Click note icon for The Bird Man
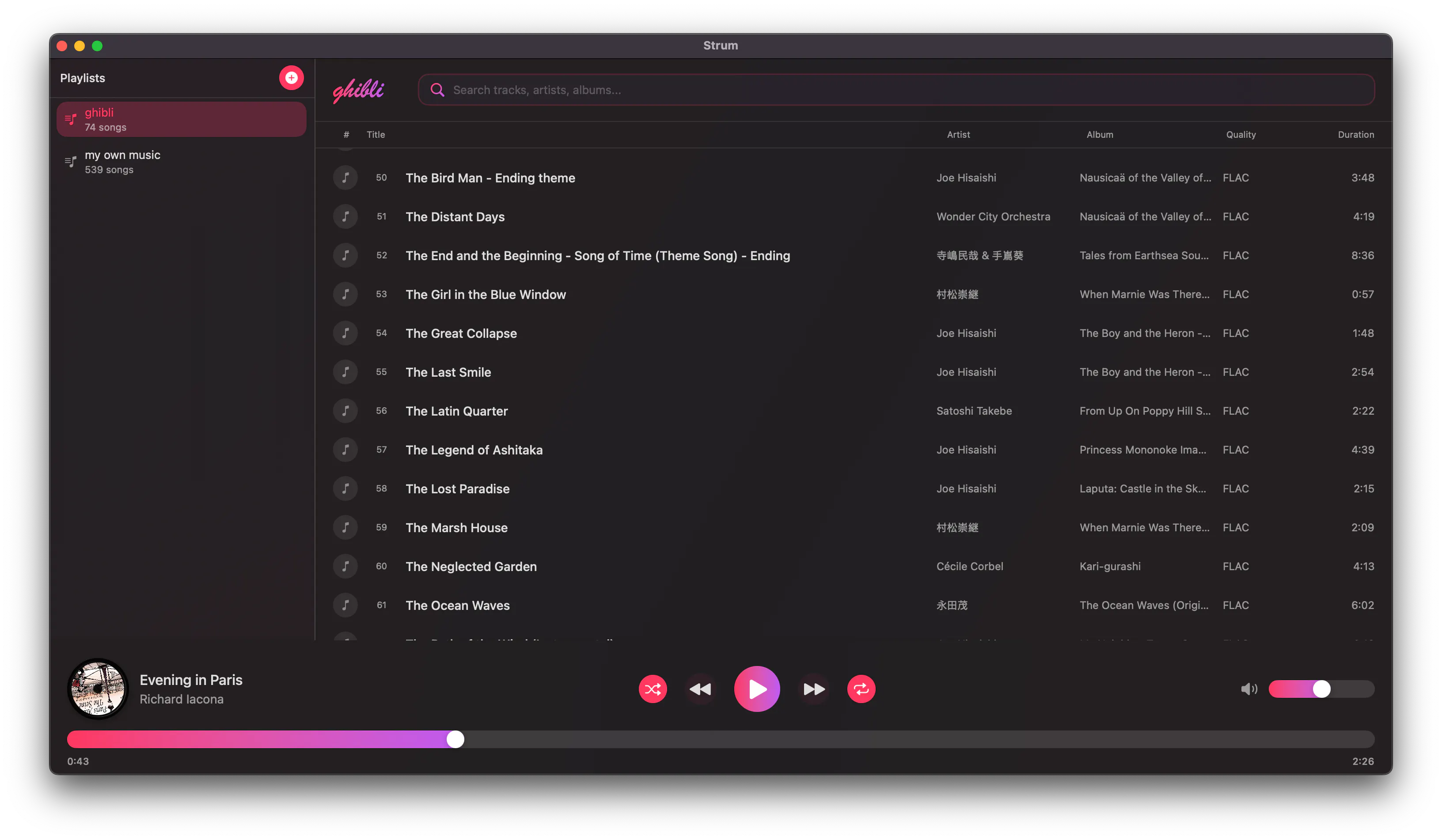This screenshot has height=840, width=1442. [x=345, y=178]
